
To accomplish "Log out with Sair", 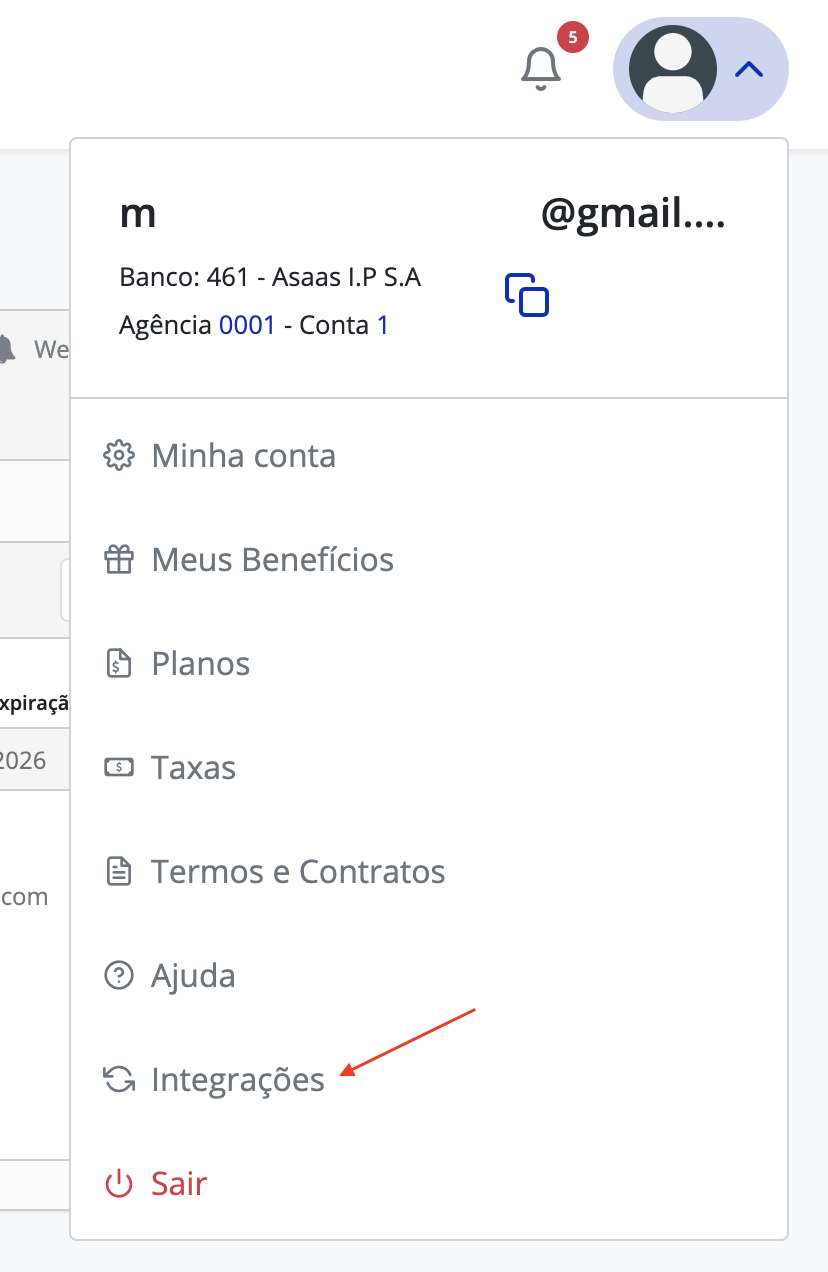I will [x=179, y=1184].
